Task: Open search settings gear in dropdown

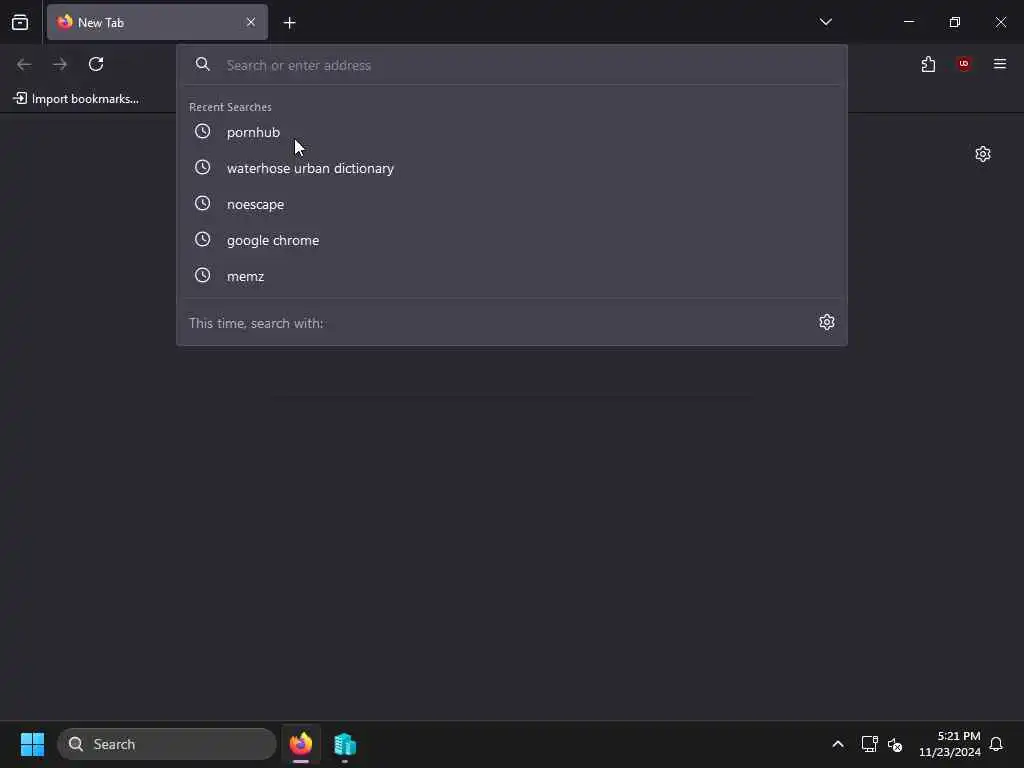Action: [x=826, y=322]
